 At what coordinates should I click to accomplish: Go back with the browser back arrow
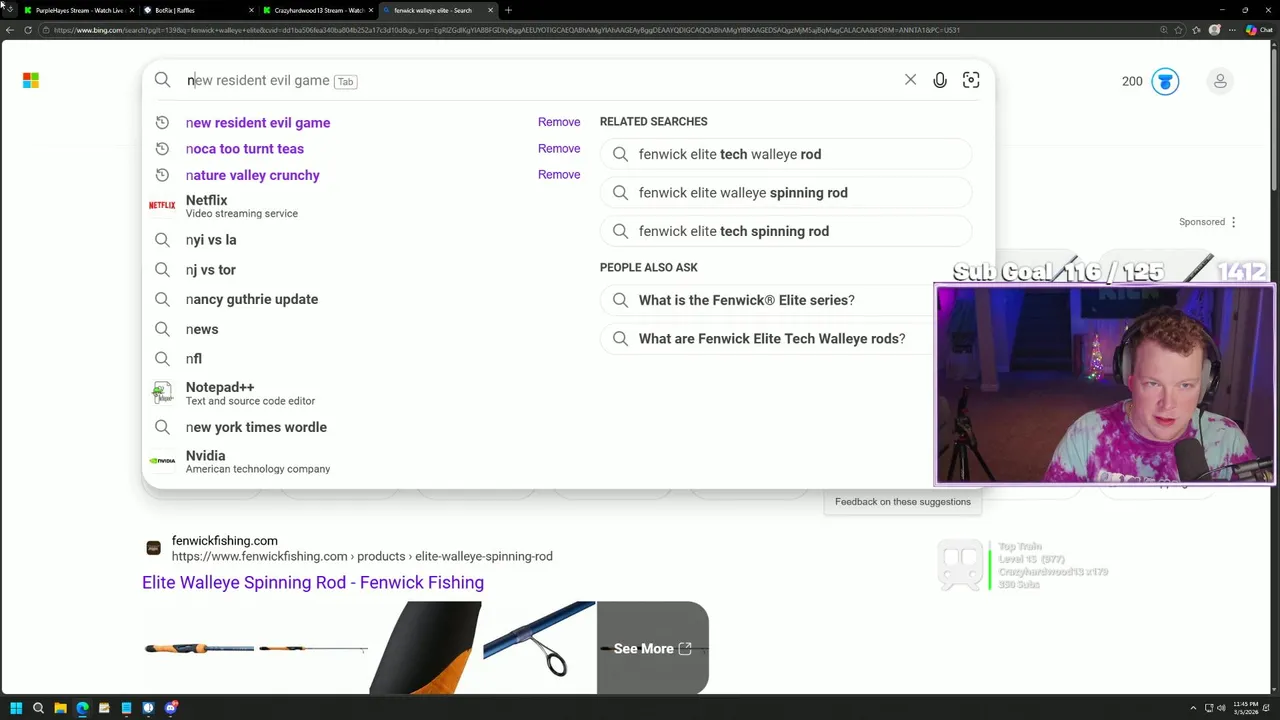coord(10,30)
